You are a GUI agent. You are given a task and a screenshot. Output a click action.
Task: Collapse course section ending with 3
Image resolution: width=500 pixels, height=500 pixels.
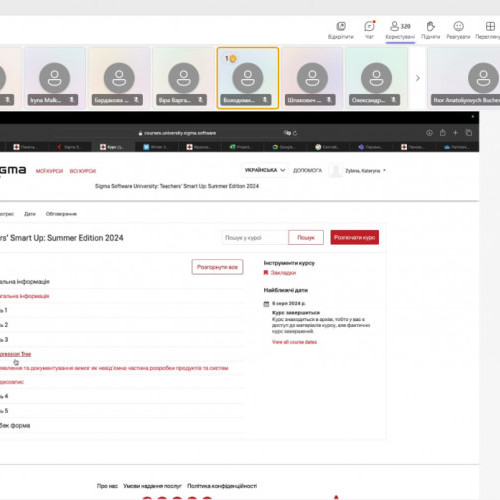pyautogui.click(x=122, y=340)
